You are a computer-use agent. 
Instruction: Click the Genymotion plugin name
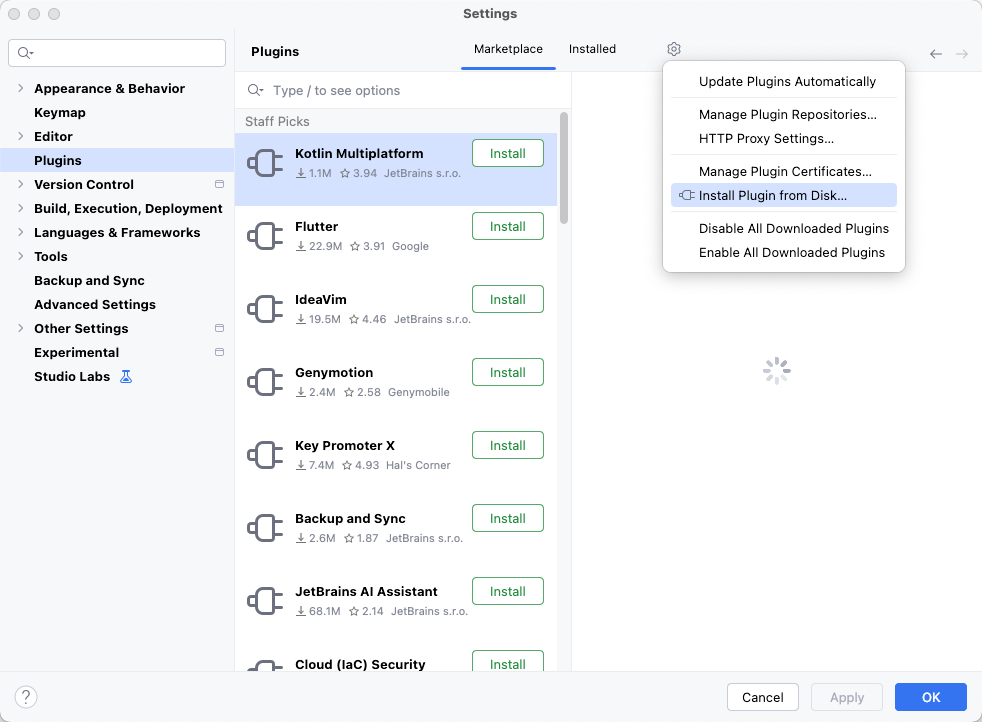[x=334, y=373]
